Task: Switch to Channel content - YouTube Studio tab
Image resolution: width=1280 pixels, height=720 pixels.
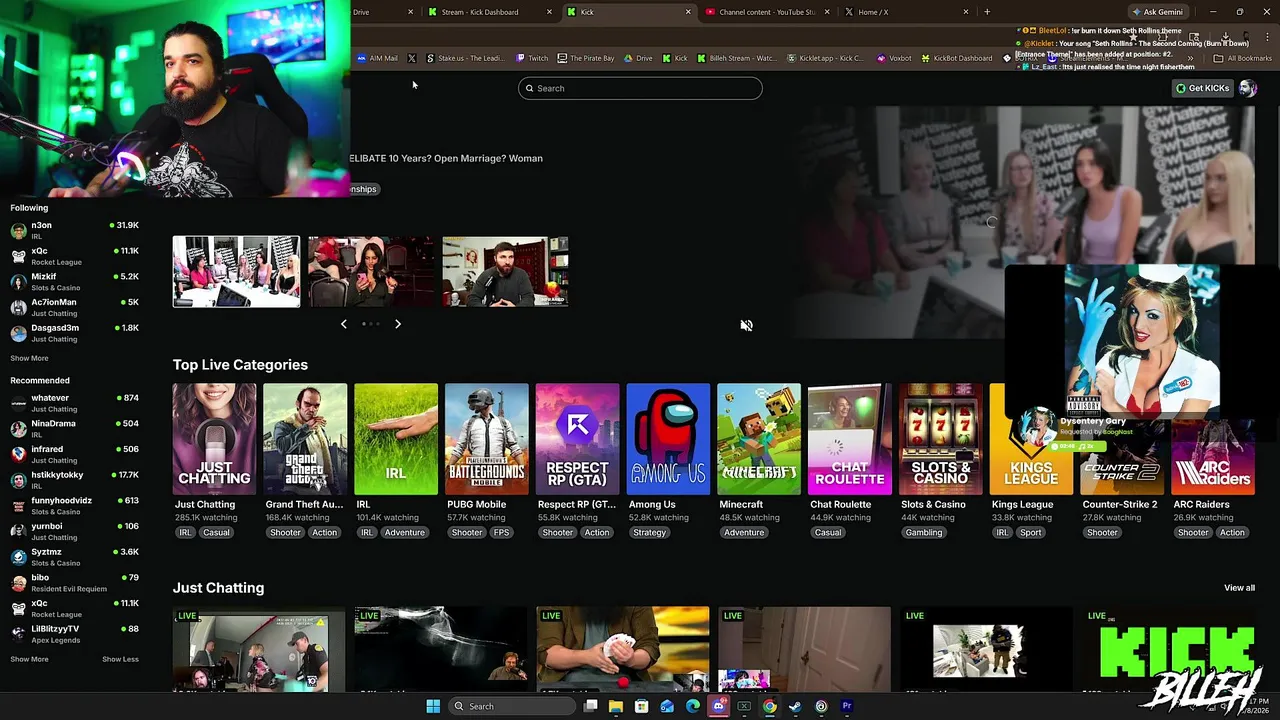Action: [767, 12]
